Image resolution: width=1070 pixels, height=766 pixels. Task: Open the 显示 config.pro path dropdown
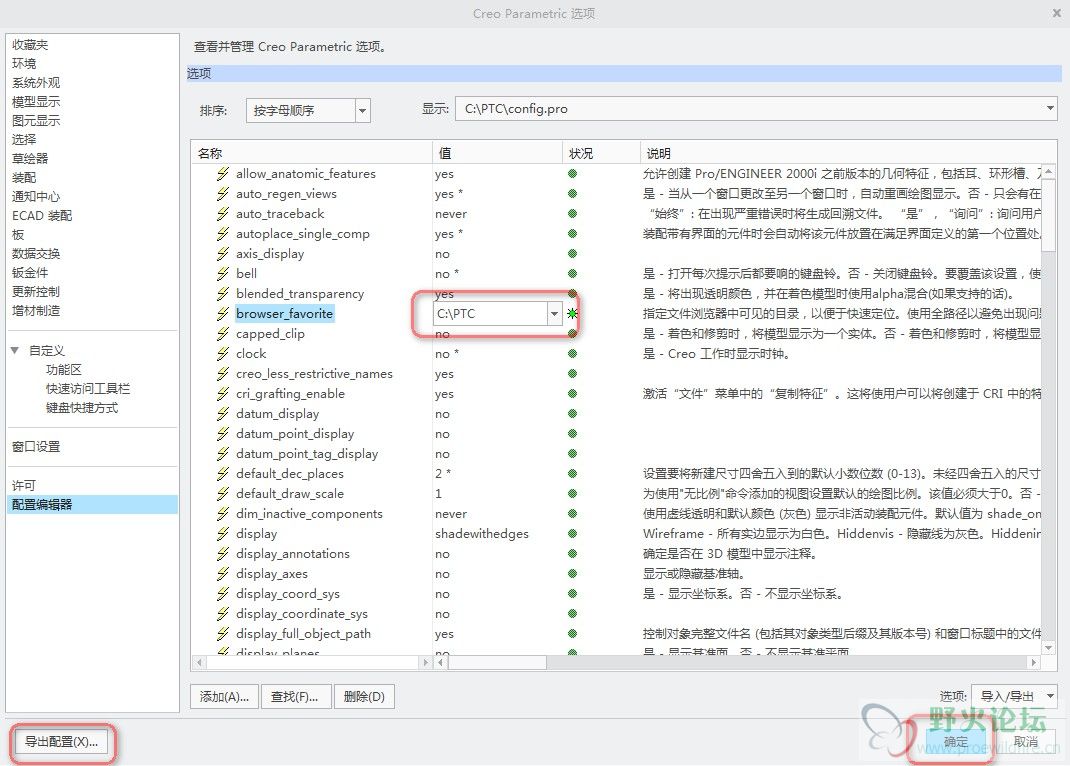tap(1050, 108)
